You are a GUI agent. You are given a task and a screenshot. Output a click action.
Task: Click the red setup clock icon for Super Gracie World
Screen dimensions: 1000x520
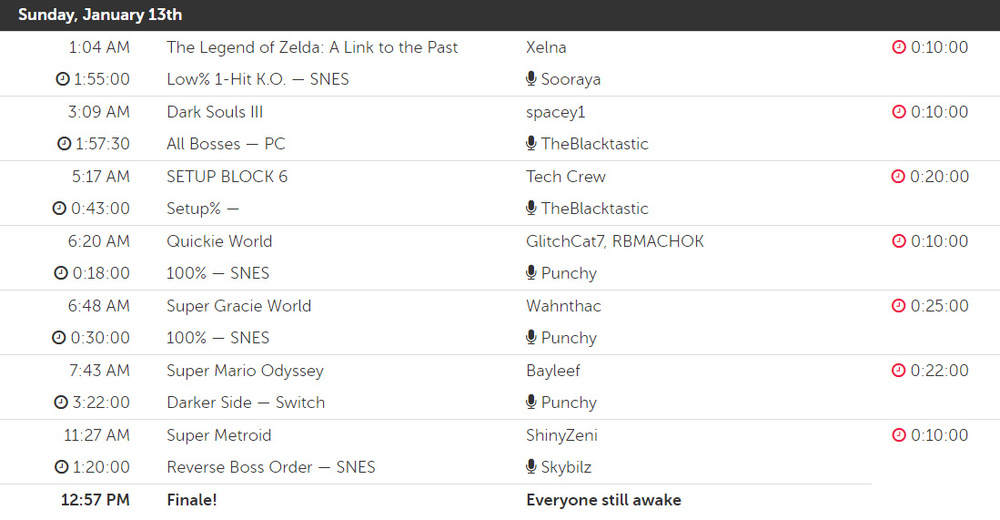point(898,306)
